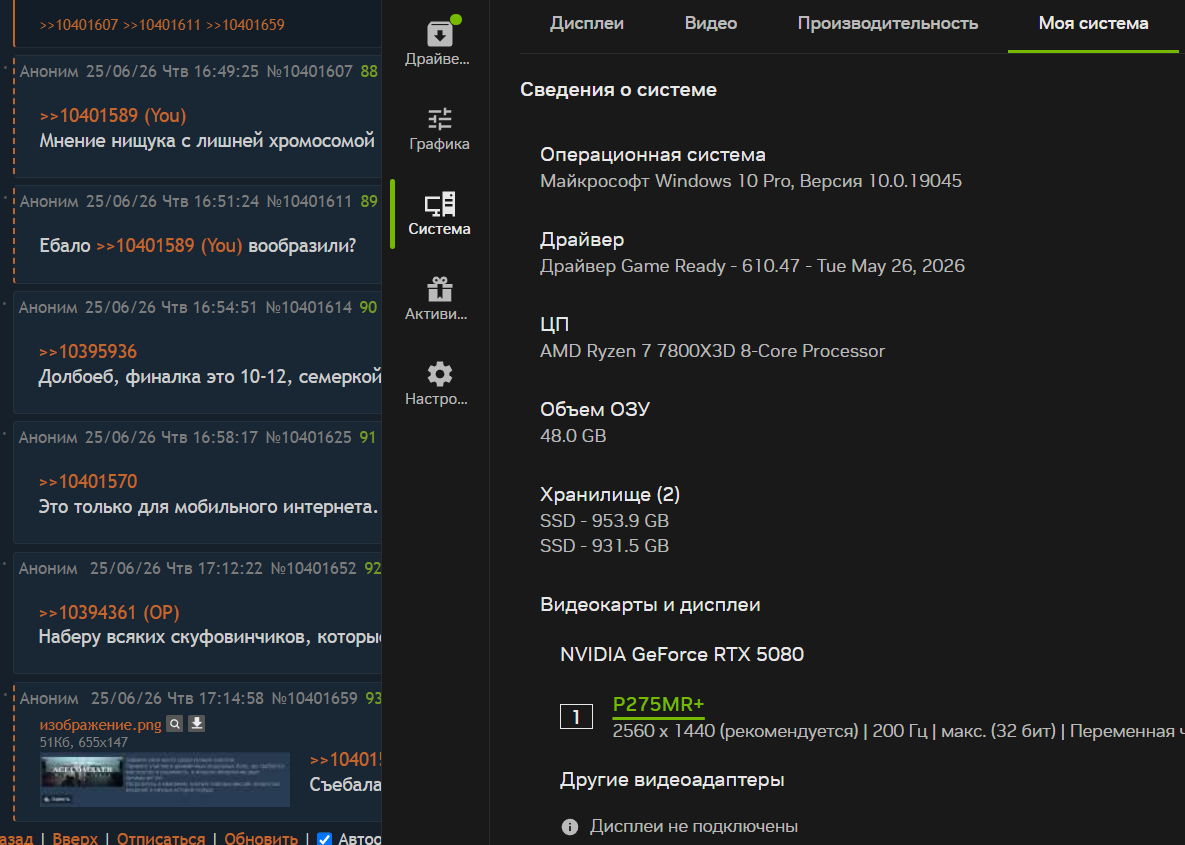Select the Windows 10 Pro version text

pyautogui.click(x=750, y=181)
